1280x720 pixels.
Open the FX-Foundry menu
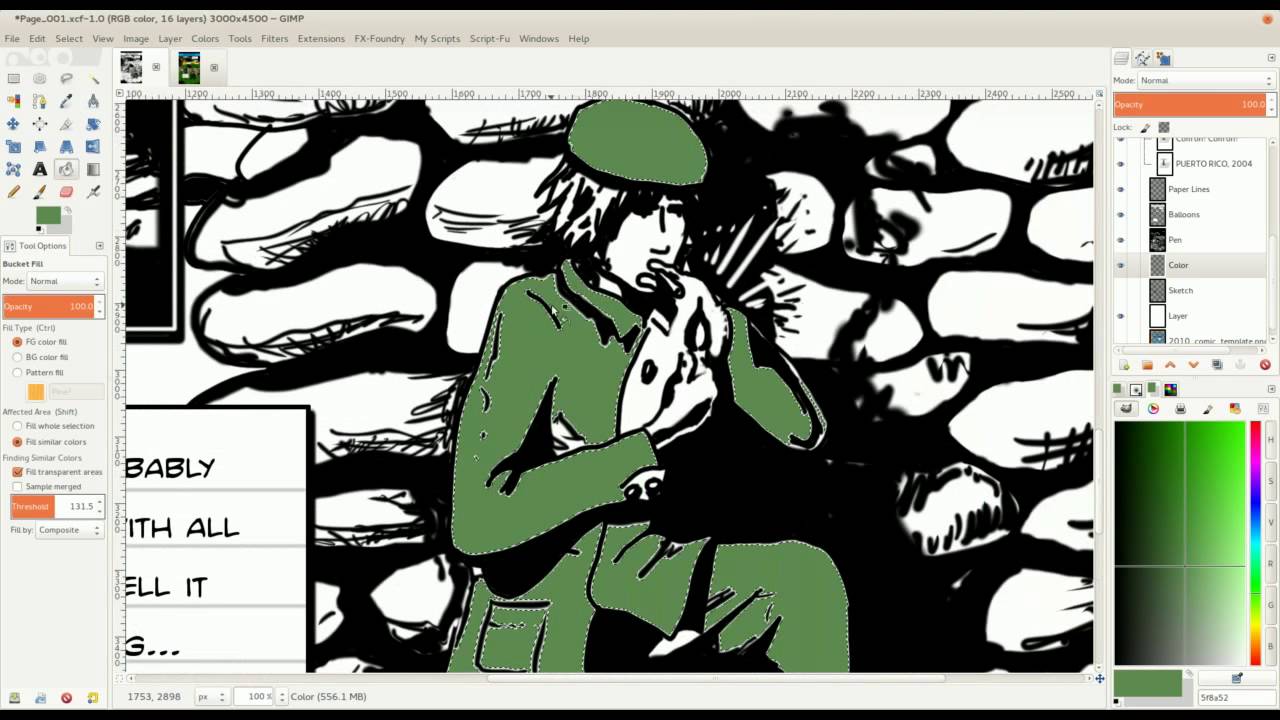[x=379, y=38]
